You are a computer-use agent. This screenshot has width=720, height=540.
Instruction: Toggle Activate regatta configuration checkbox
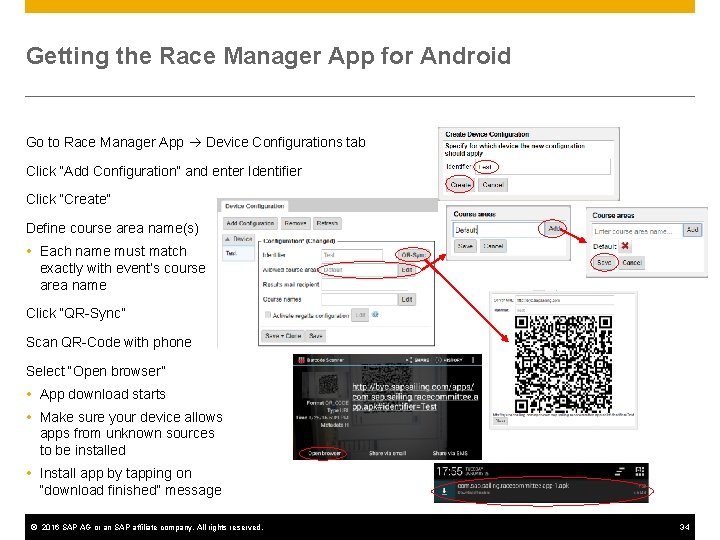pos(268,315)
